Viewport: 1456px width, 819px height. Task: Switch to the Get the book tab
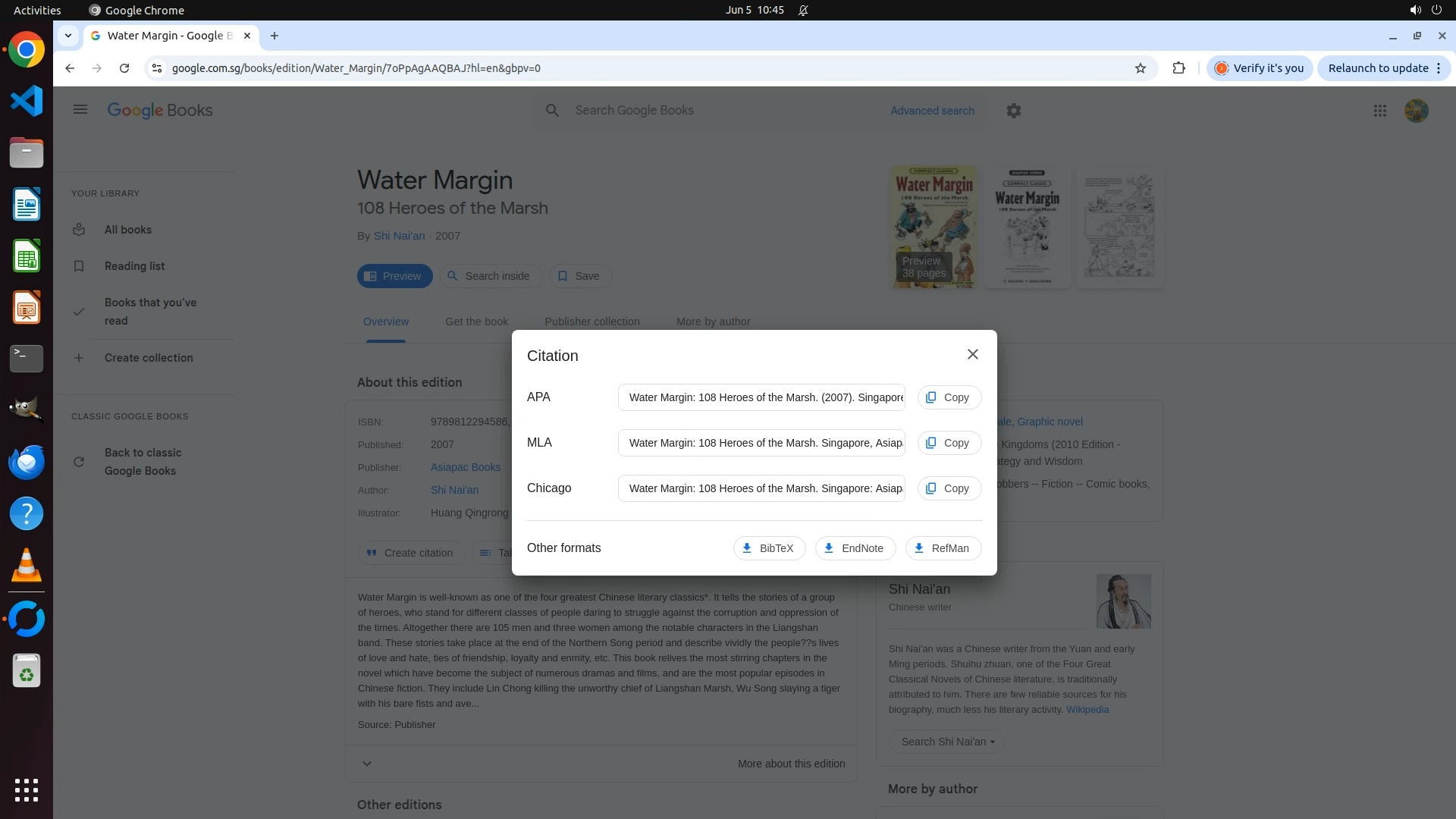coord(476,322)
